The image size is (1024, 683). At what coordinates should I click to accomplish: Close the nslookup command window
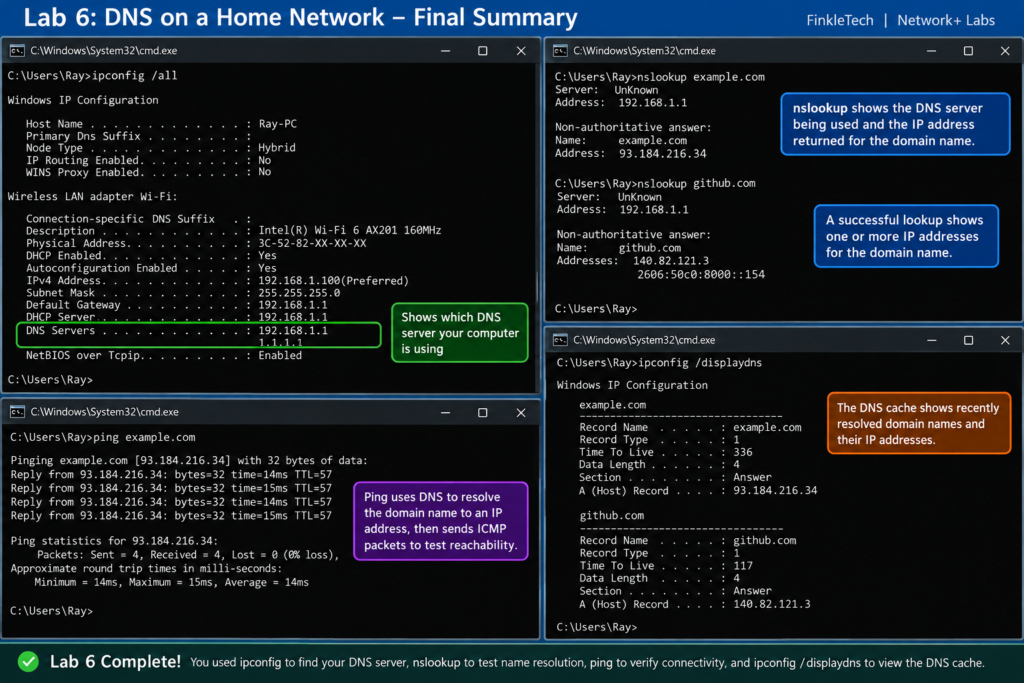tap(1005, 51)
